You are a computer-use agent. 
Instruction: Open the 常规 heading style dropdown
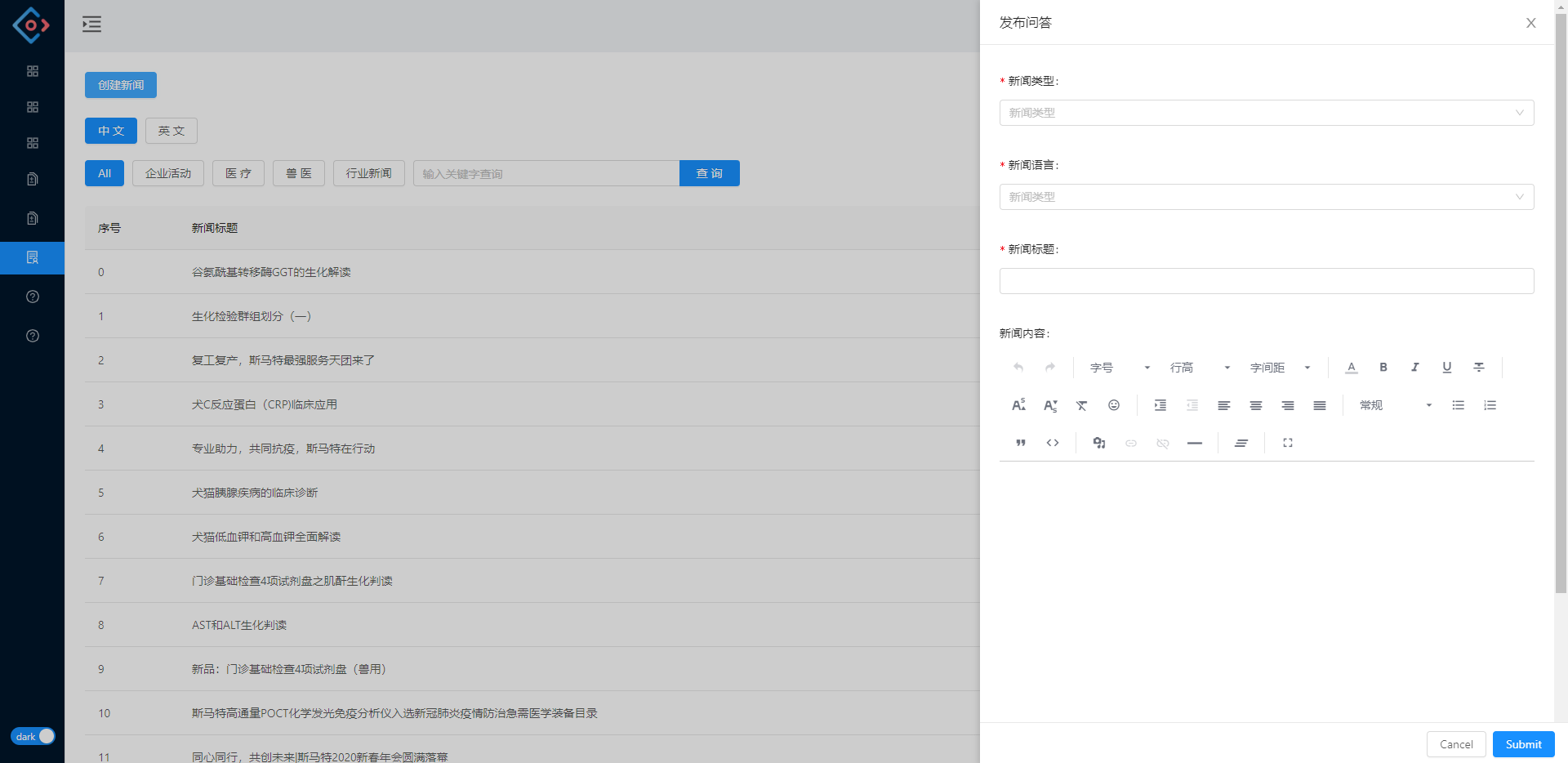pyautogui.click(x=1396, y=405)
